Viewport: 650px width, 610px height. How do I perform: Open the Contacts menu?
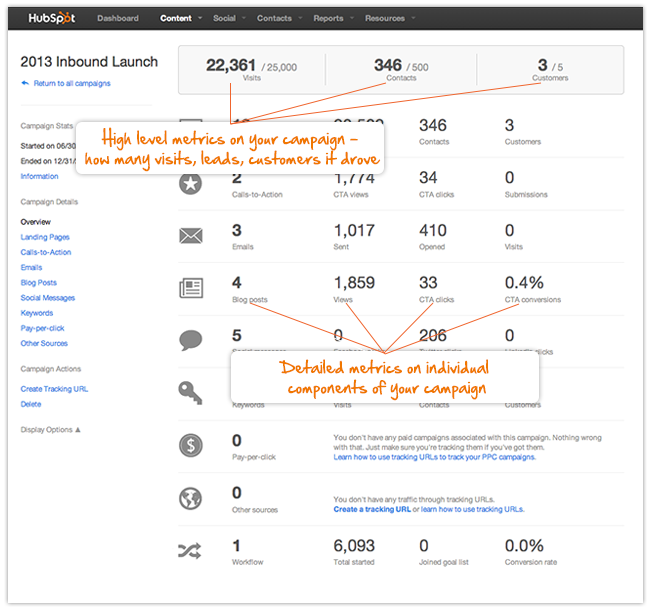(274, 18)
